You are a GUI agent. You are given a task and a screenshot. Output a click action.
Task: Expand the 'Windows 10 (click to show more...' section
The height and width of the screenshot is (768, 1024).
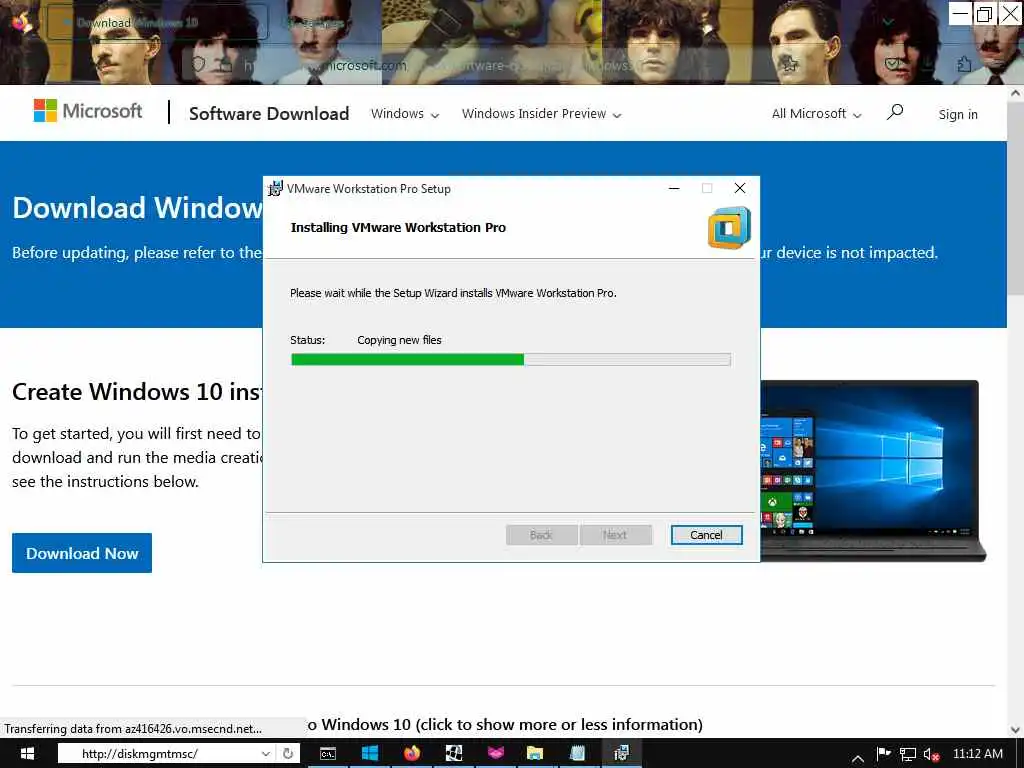click(504, 724)
